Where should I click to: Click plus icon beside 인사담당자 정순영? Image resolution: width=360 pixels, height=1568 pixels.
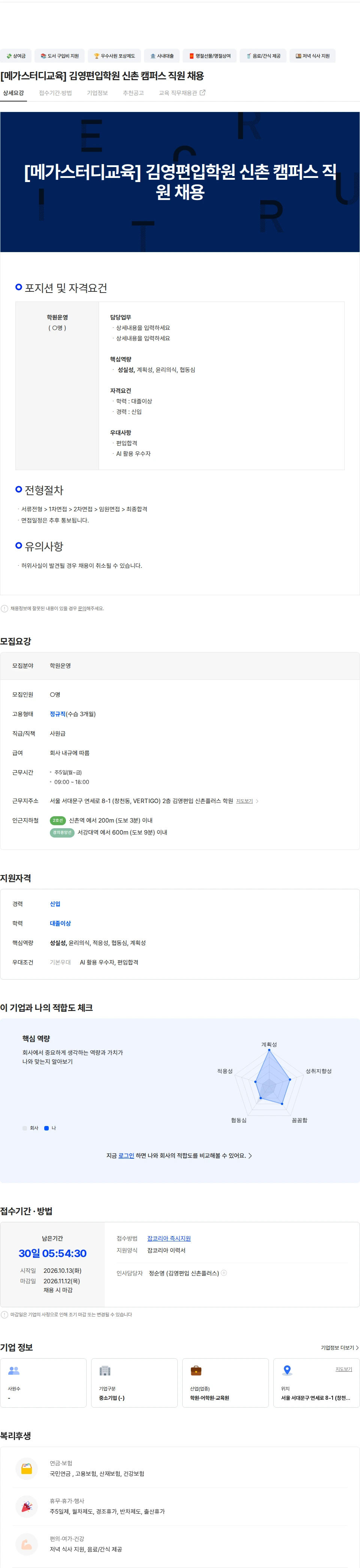(x=224, y=1272)
